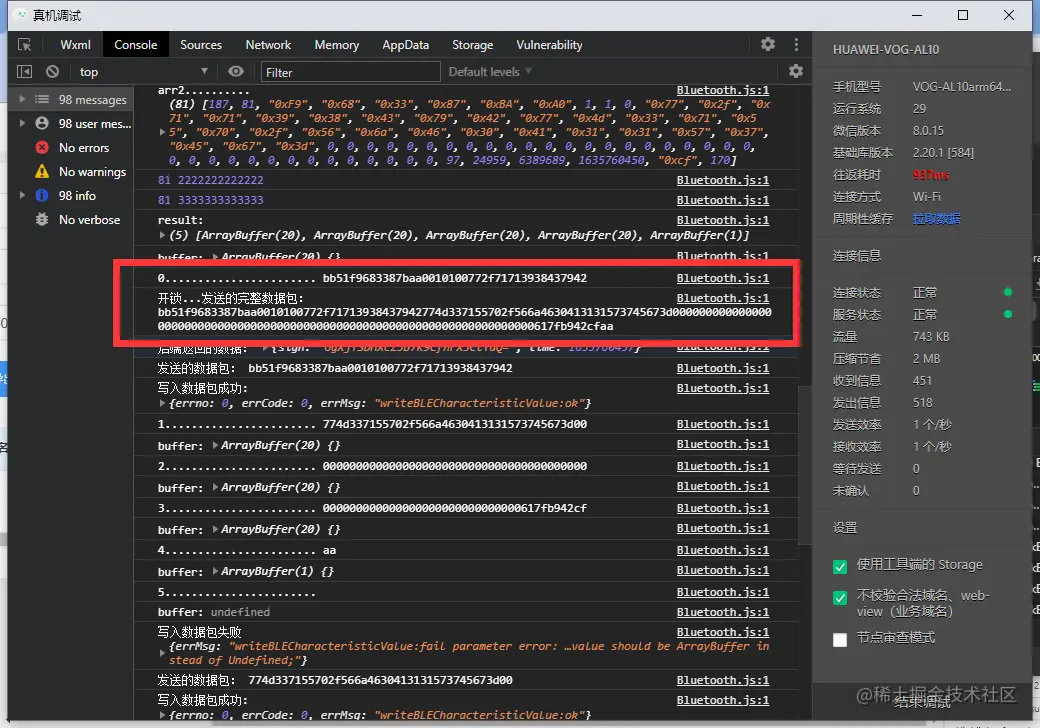Toggle the console sidebar panel icon
The image size is (1040, 728).
tap(25, 72)
